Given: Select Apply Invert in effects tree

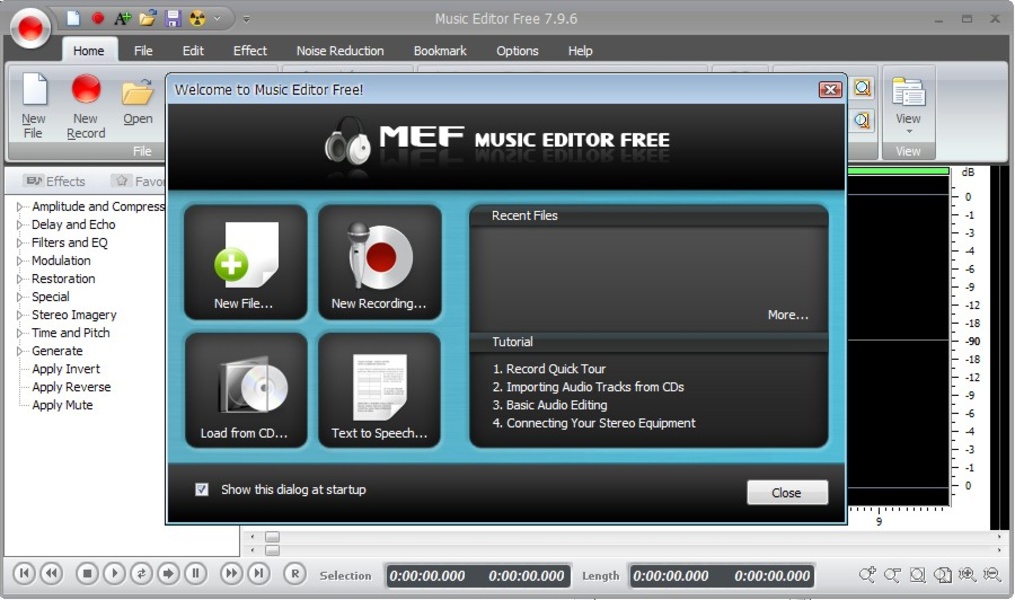Looking at the screenshot, I should [66, 369].
